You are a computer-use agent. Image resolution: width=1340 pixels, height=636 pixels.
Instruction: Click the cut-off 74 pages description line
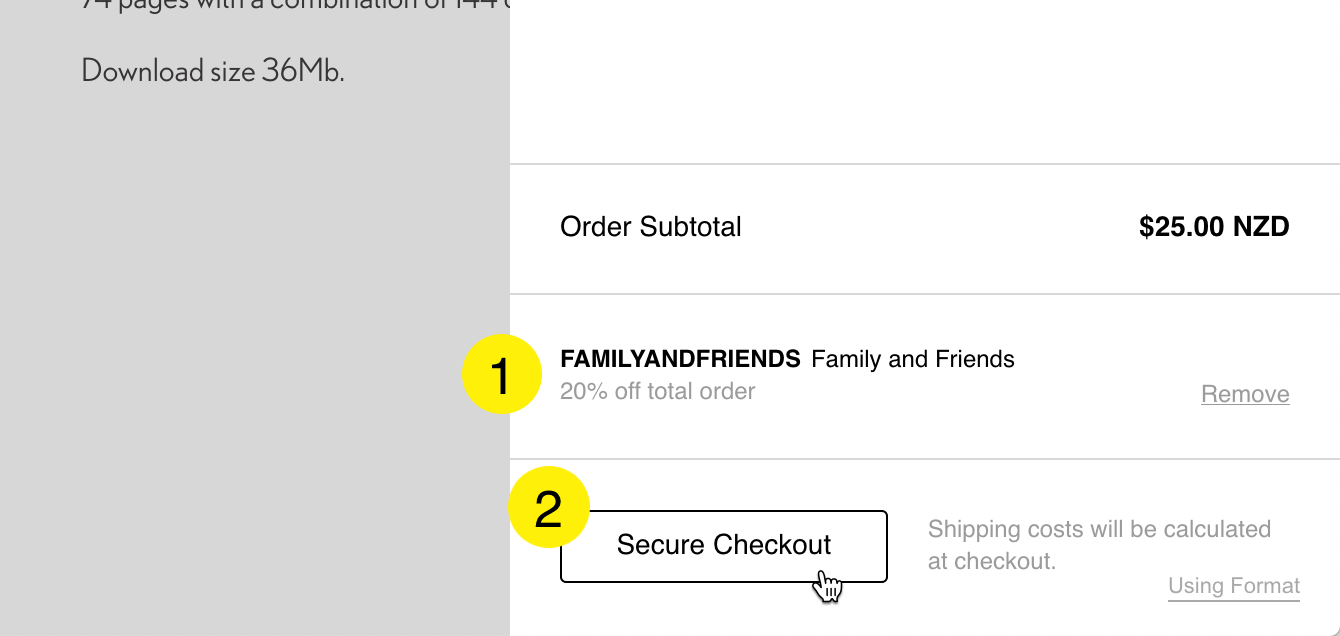click(295, 5)
